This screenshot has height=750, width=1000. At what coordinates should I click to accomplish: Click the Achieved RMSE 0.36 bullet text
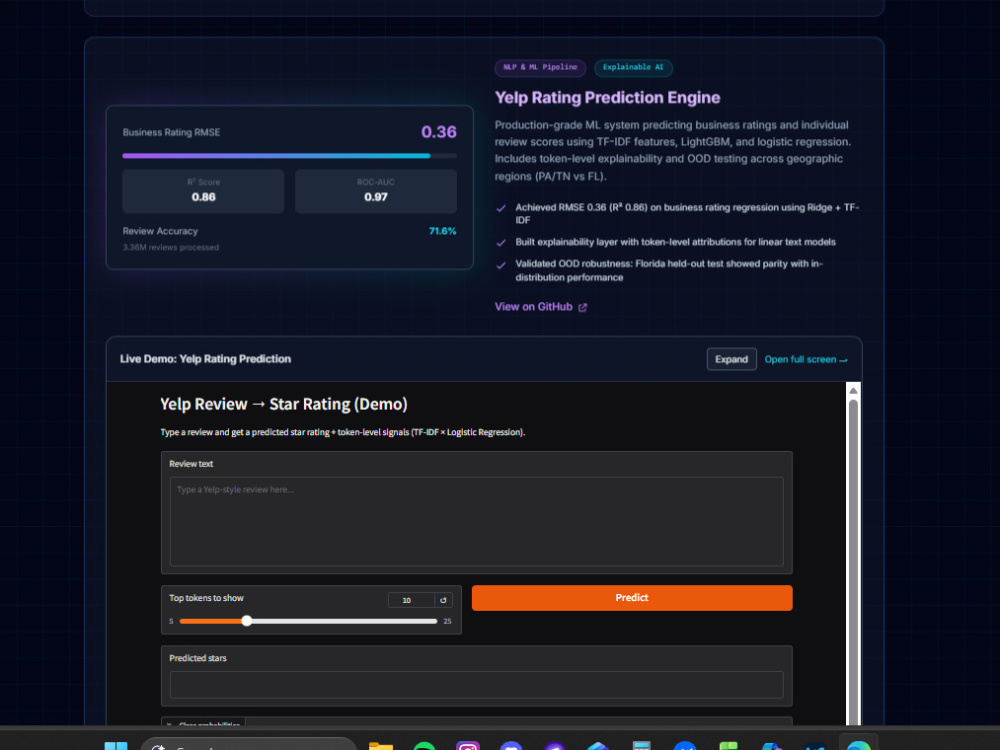(688, 214)
